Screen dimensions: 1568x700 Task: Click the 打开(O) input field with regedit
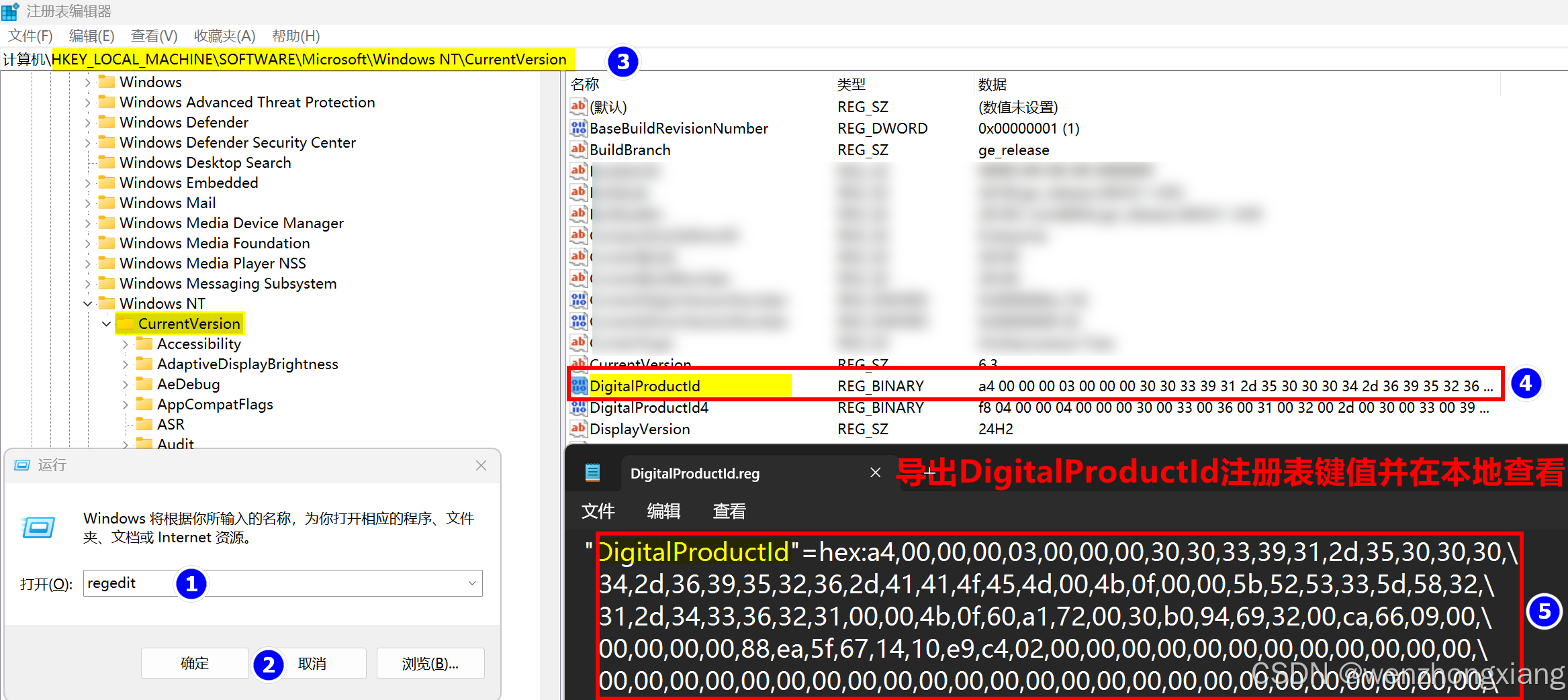click(x=283, y=583)
